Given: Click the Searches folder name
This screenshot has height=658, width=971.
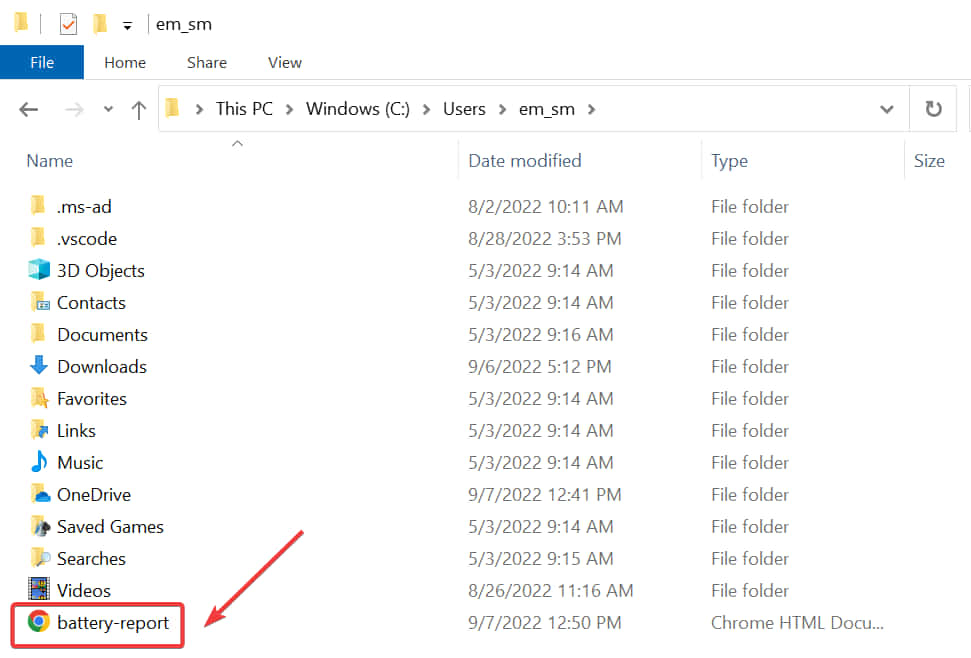Looking at the screenshot, I should click(91, 558).
